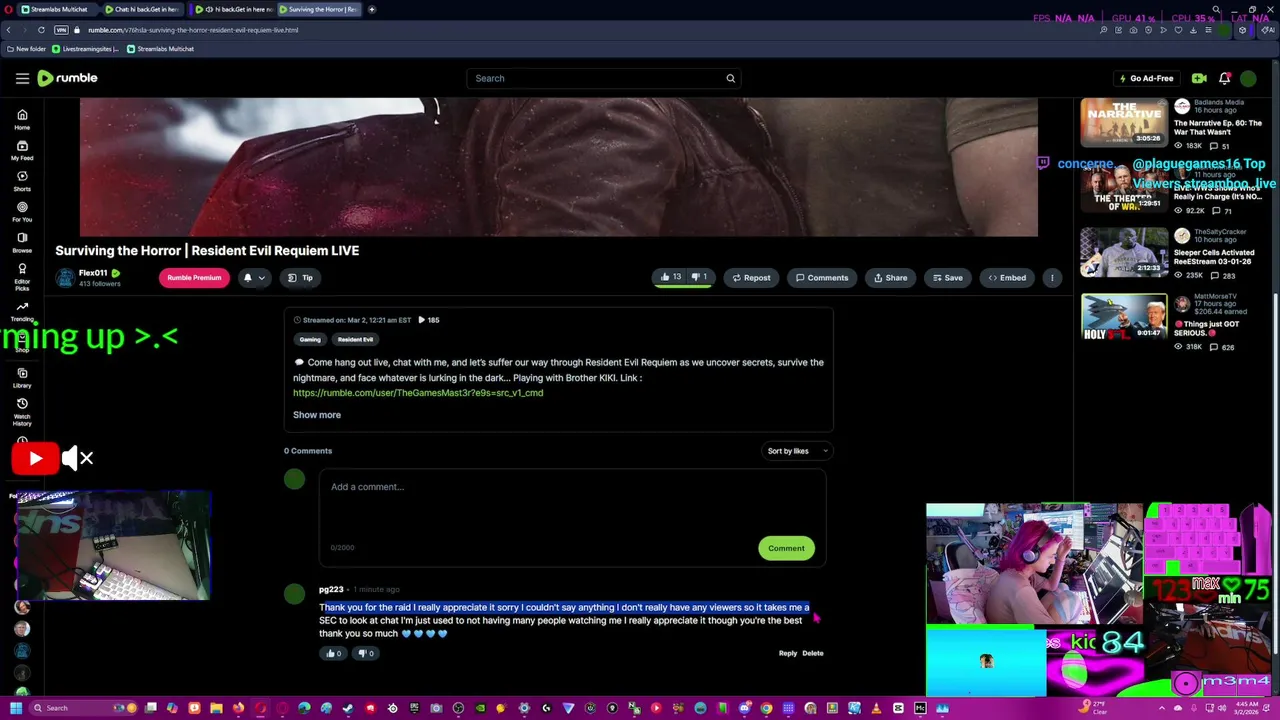The height and width of the screenshot is (720, 1280).
Task: Open the Embed button
Action: pyautogui.click(x=1007, y=278)
